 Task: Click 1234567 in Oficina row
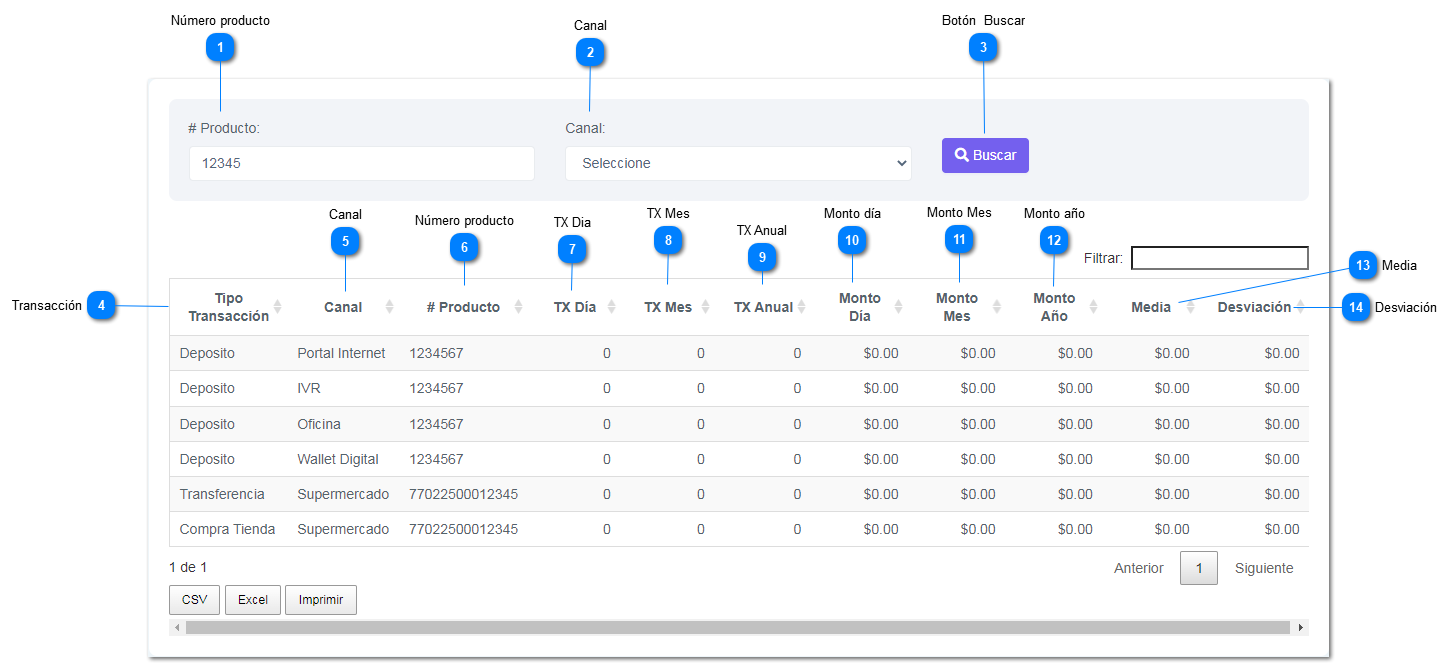click(x=436, y=424)
